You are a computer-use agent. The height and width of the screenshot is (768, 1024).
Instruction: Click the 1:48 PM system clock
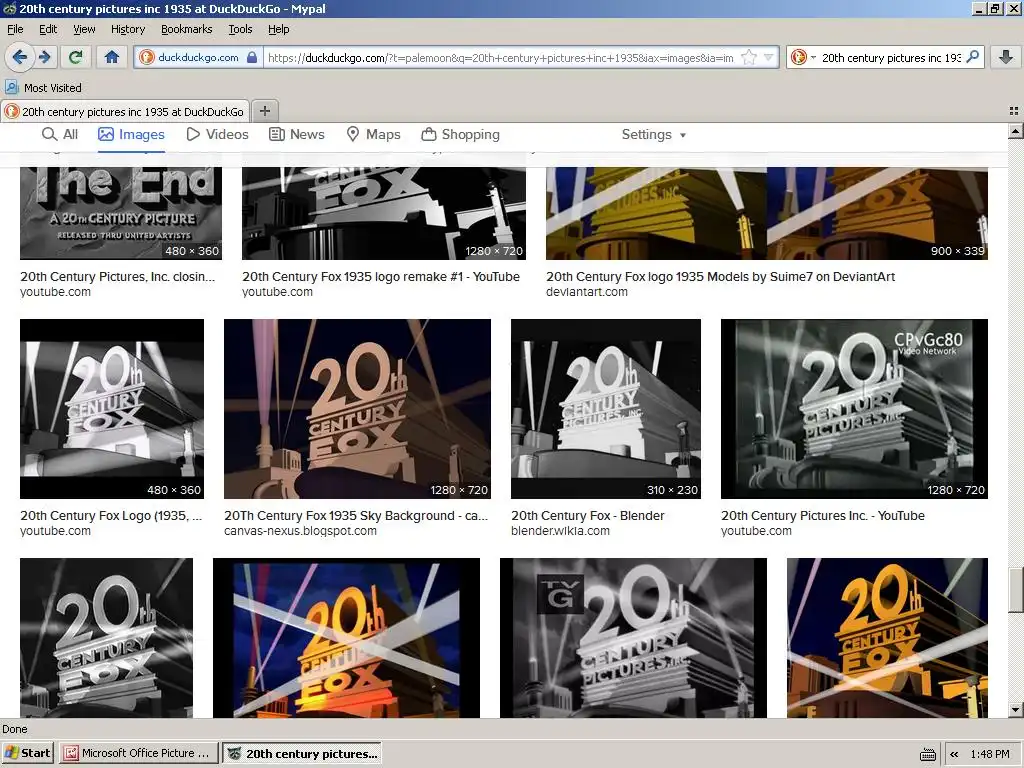[x=990, y=754]
